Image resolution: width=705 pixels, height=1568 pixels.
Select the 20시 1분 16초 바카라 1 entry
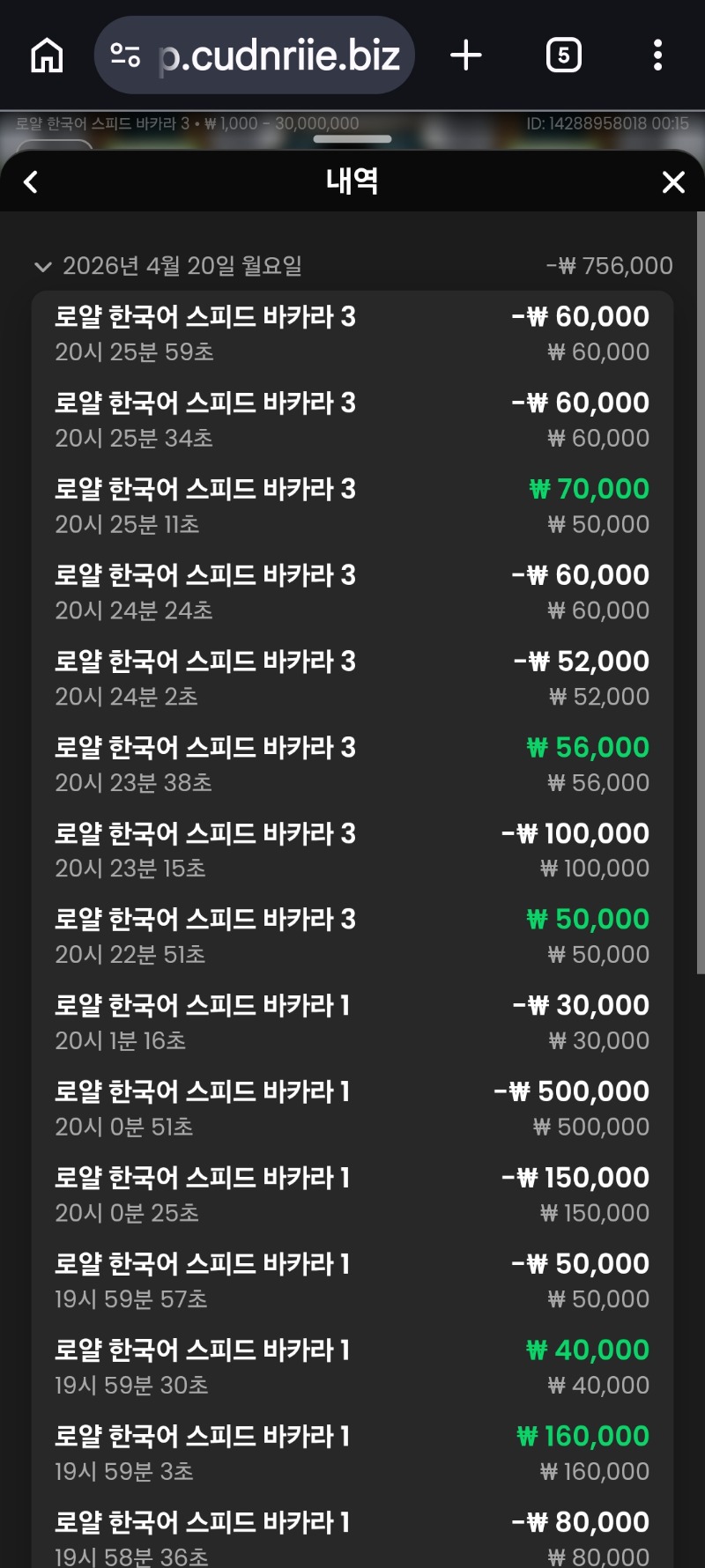tap(352, 1022)
